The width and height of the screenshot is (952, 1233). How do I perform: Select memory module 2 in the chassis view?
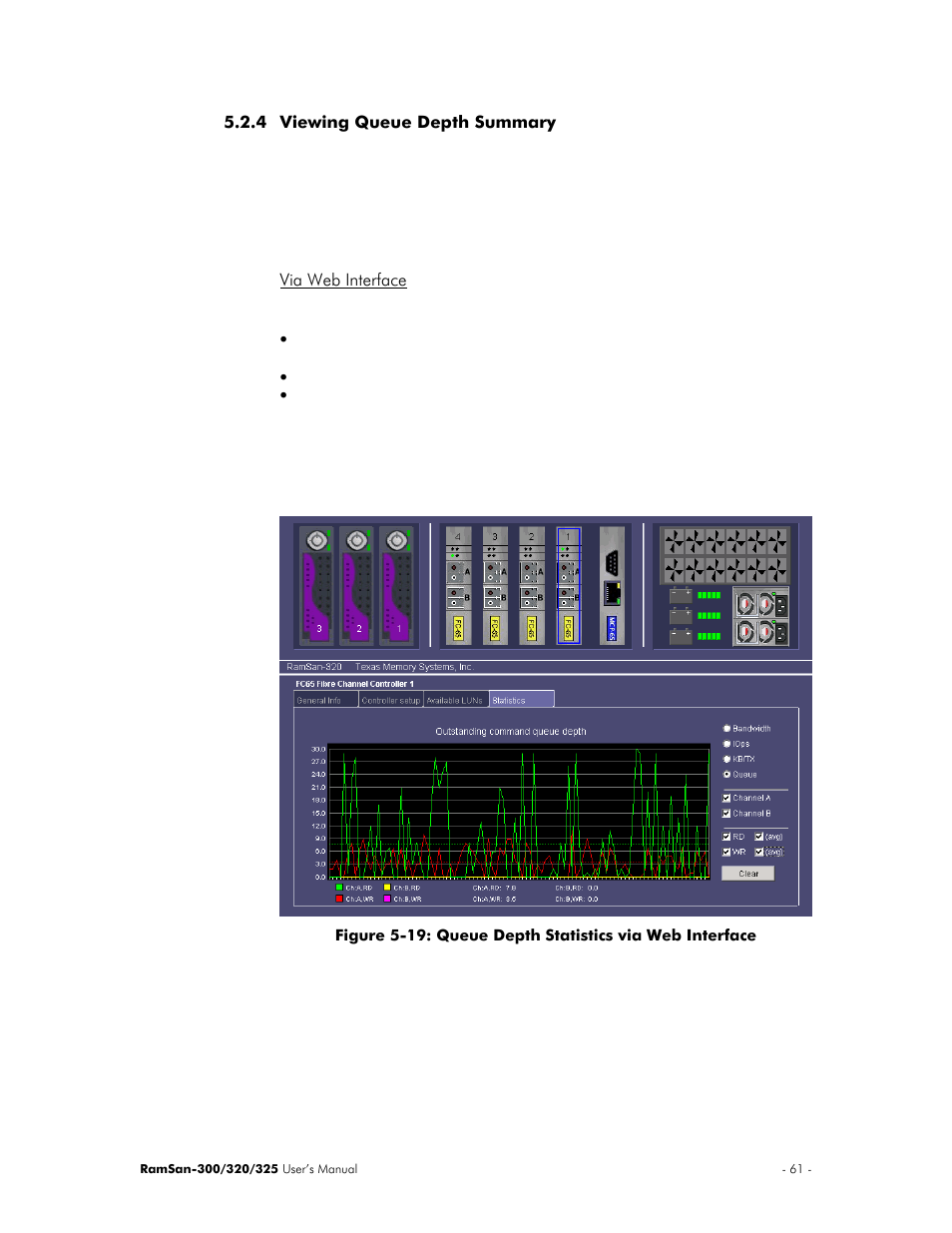[x=356, y=586]
